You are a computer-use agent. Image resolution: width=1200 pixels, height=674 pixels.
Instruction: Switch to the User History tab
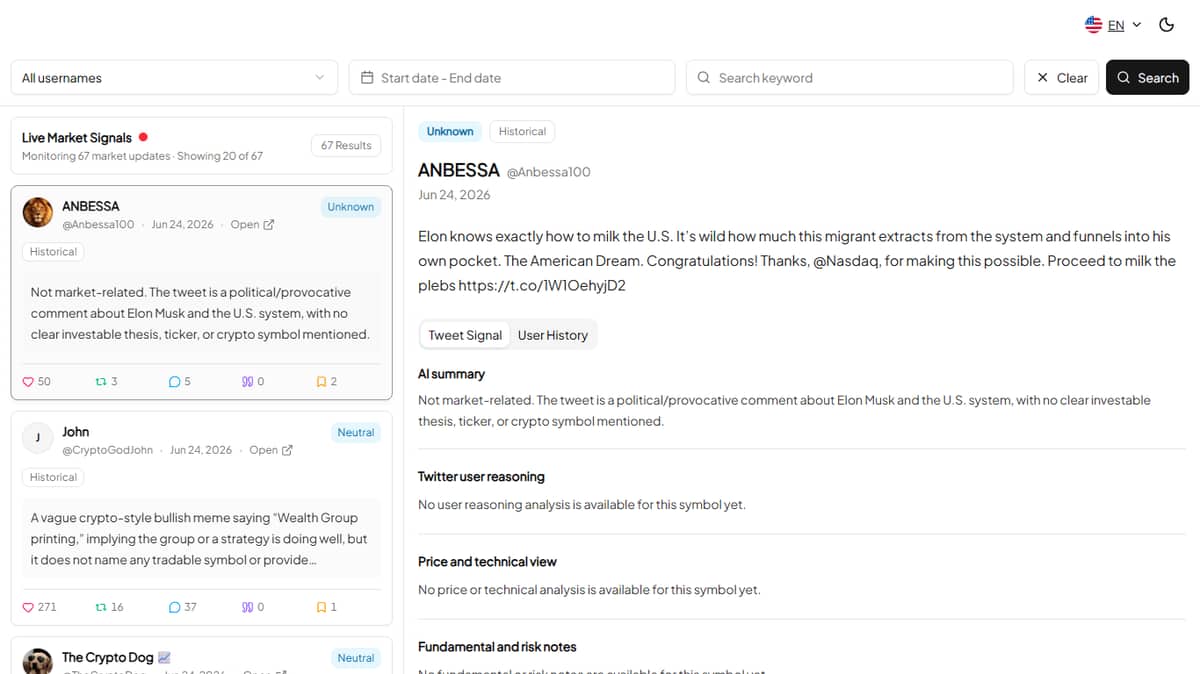553,335
